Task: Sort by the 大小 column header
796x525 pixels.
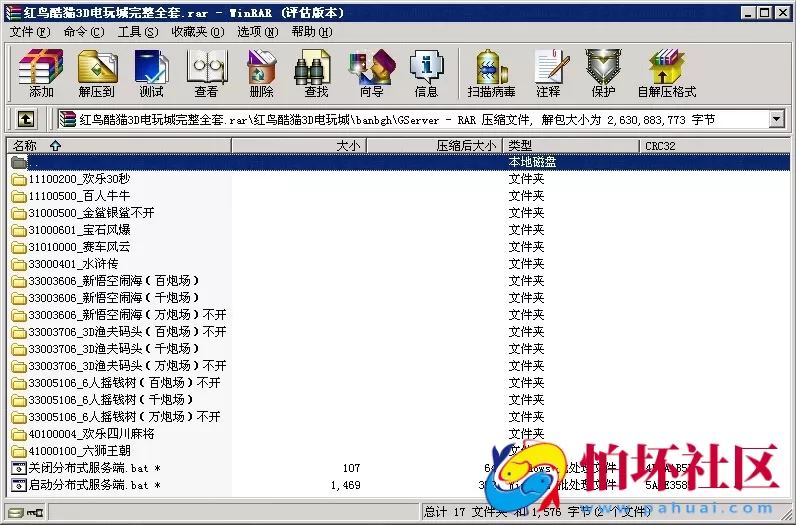Action: point(298,146)
